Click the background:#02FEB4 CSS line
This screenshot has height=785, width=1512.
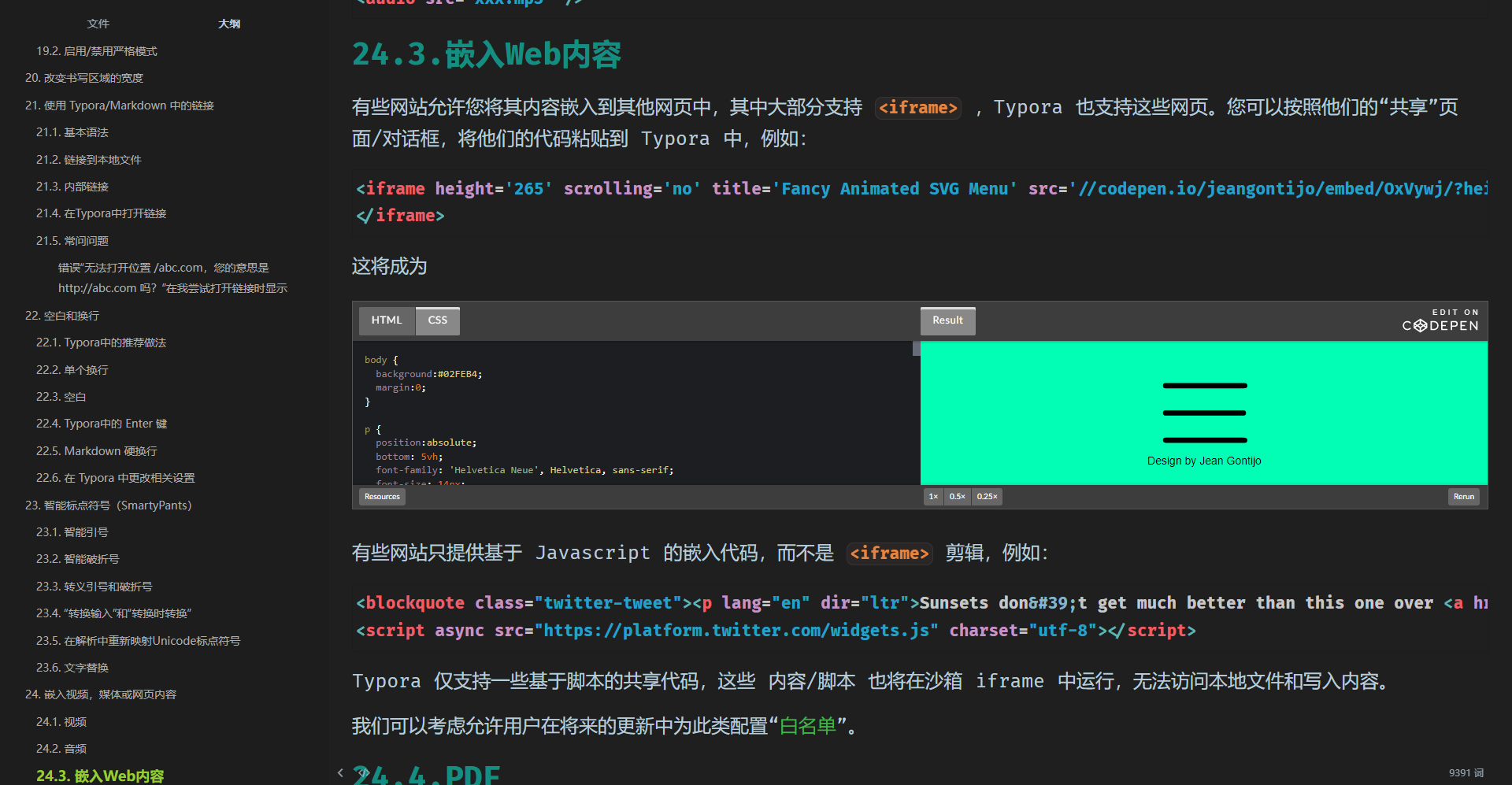[x=429, y=374]
